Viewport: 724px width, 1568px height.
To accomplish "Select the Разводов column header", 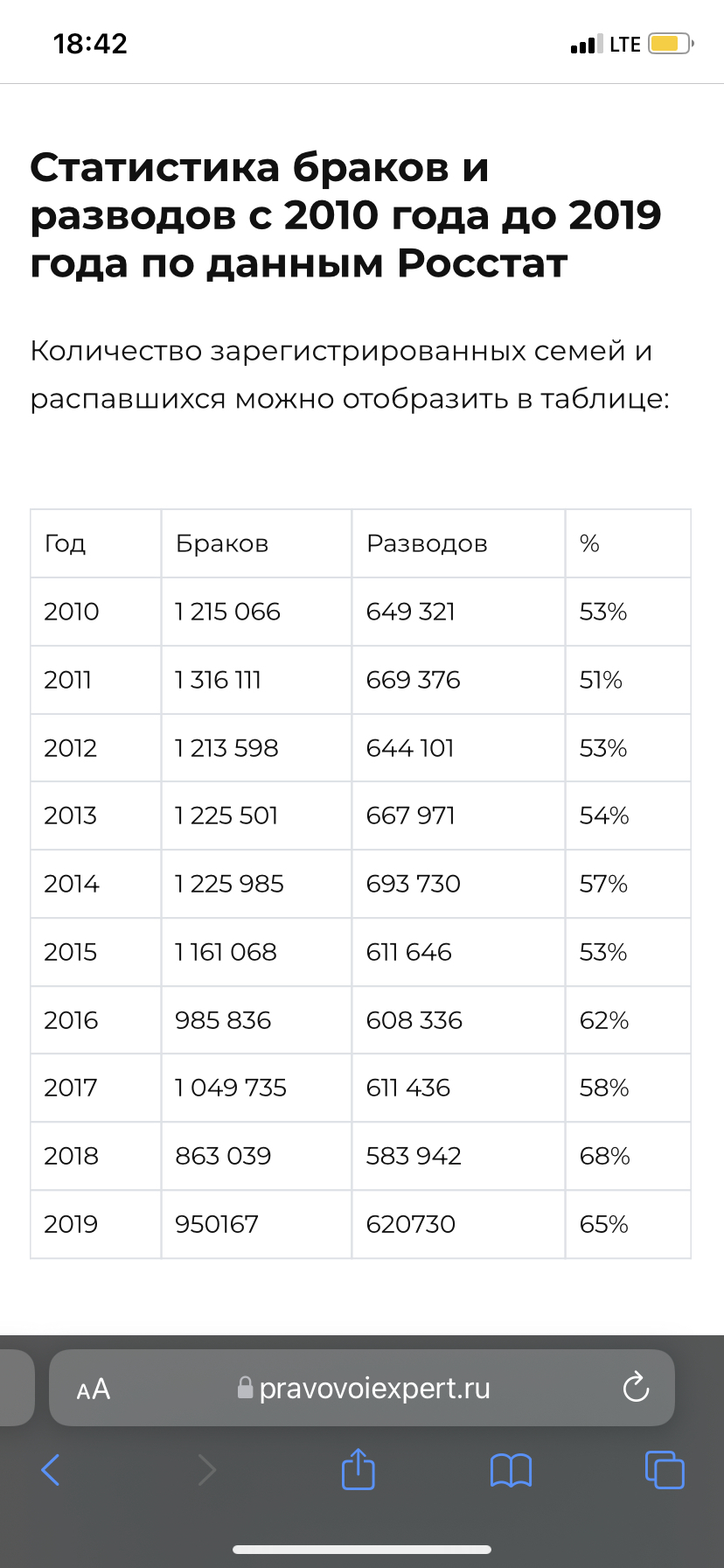I will pos(427,543).
